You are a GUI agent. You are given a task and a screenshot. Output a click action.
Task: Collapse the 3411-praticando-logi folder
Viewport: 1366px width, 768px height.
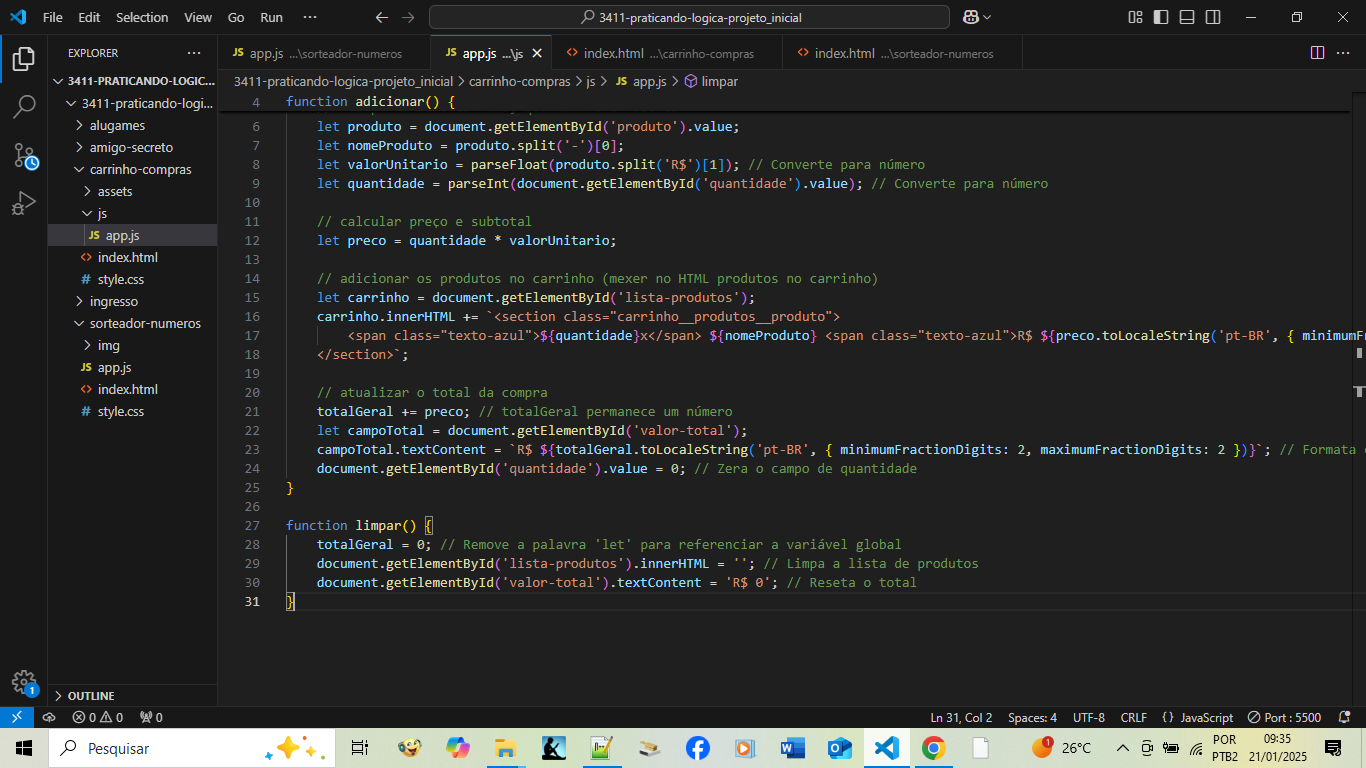[133, 103]
